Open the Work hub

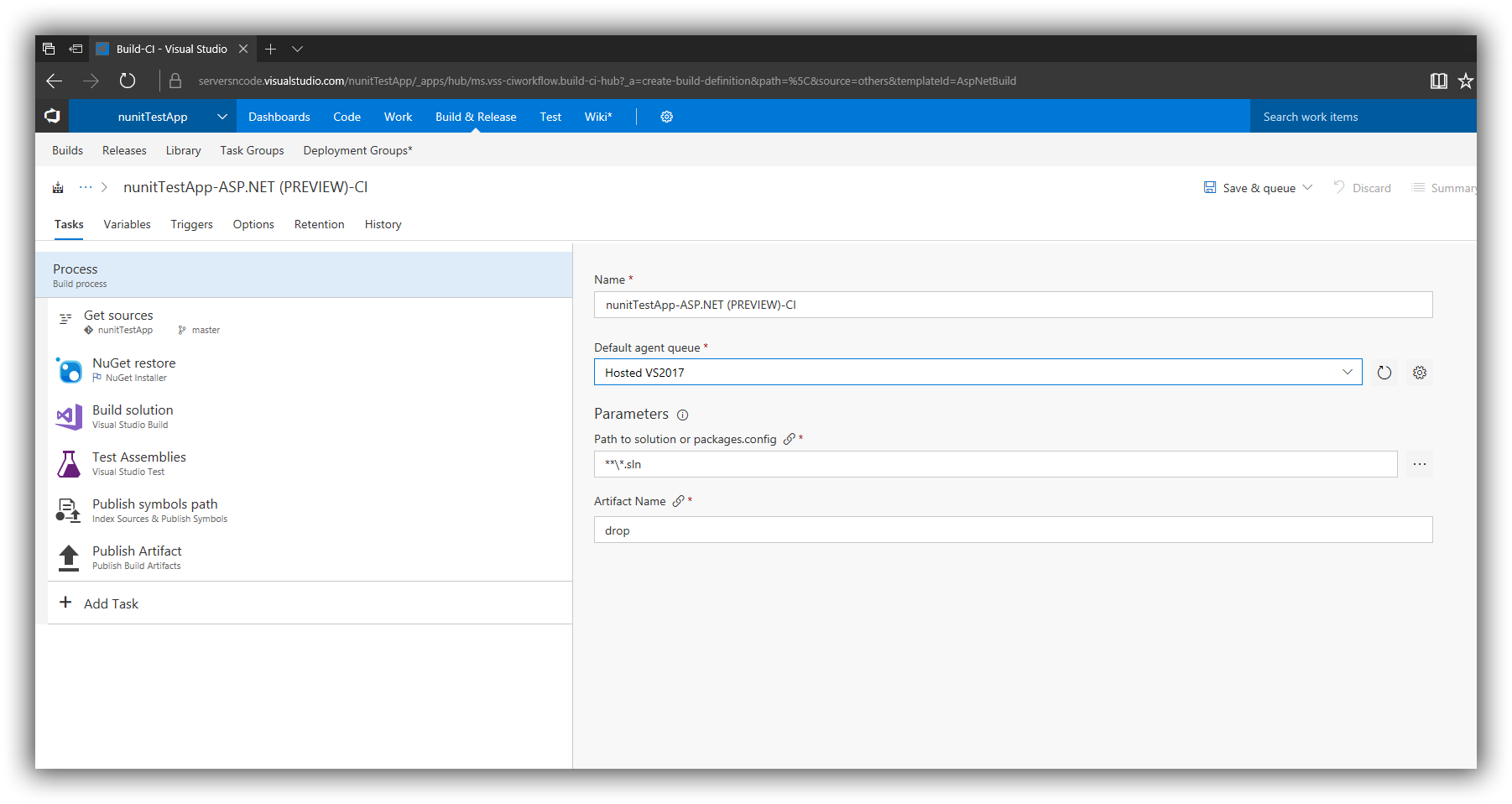[398, 117]
